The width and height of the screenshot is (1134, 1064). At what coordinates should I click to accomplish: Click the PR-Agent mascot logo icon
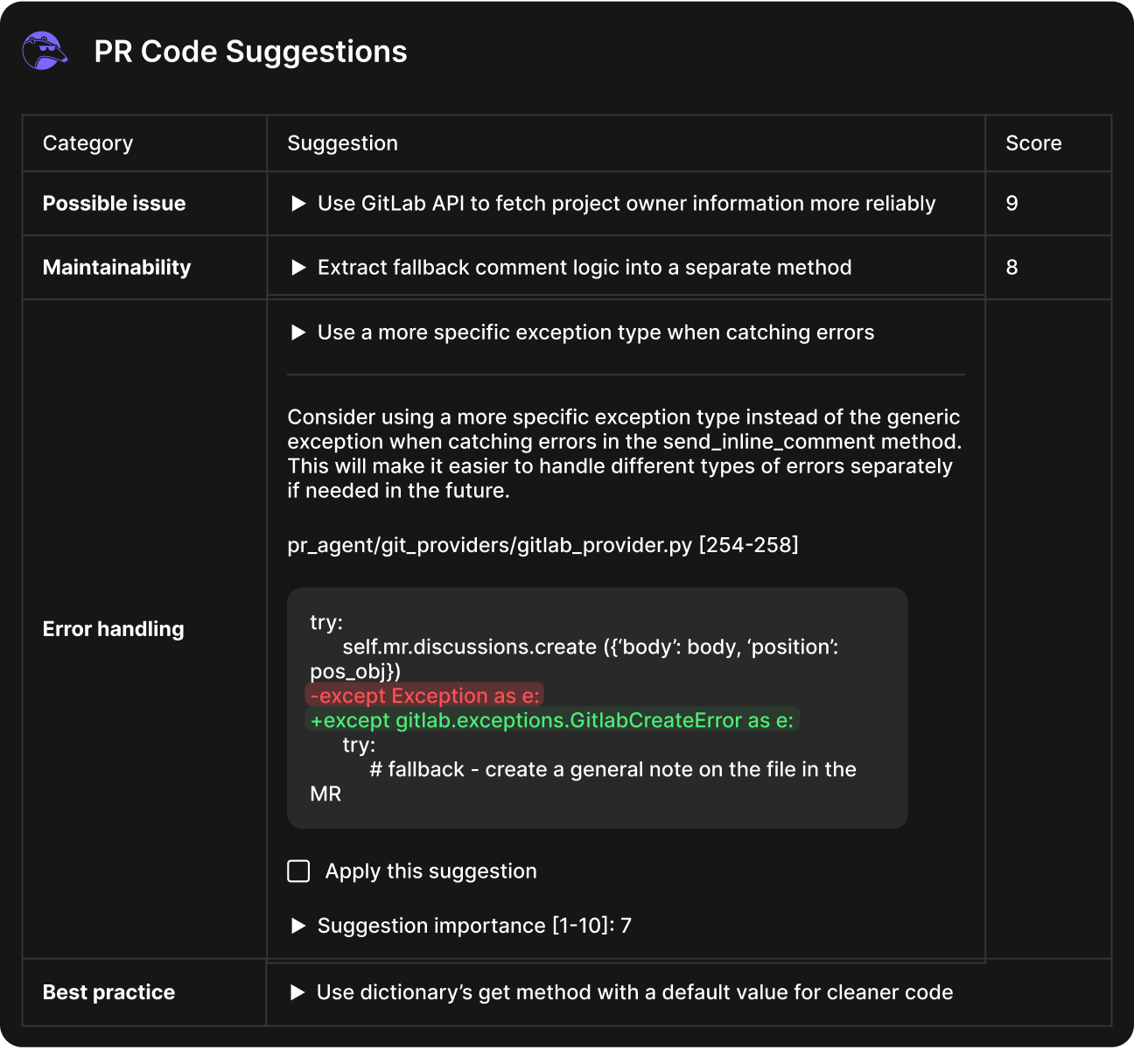pyautogui.click(x=45, y=51)
